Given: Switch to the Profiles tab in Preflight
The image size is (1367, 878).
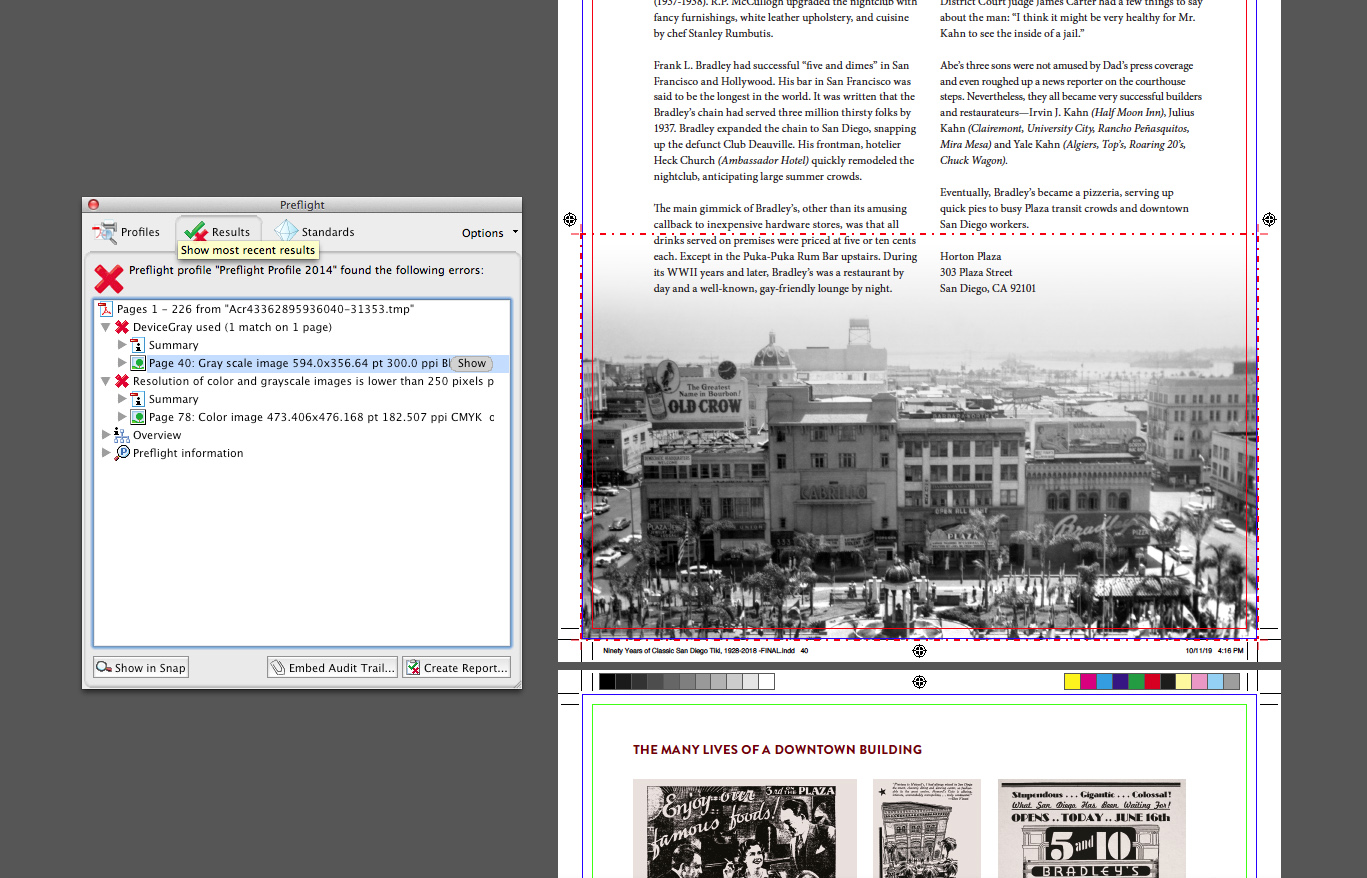Looking at the screenshot, I should [x=126, y=232].
